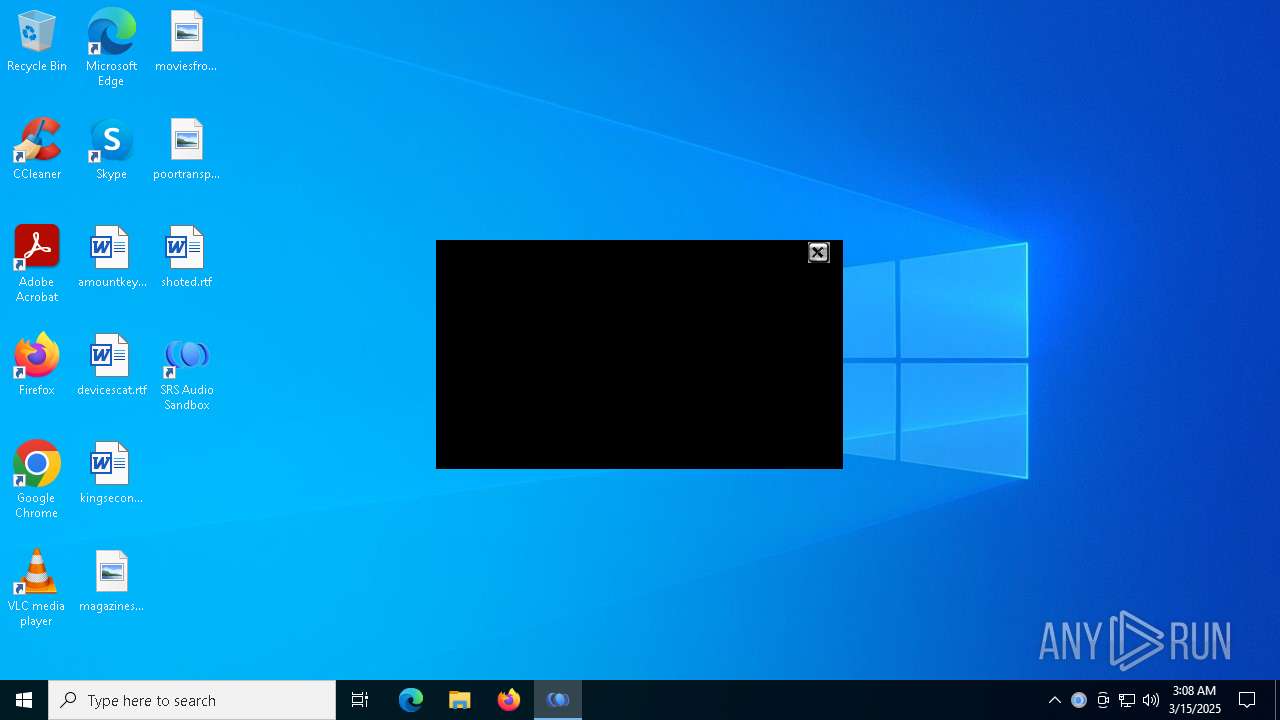Image resolution: width=1280 pixels, height=720 pixels.
Task: Select devicescat.rtf document icon
Action: [x=111, y=366]
